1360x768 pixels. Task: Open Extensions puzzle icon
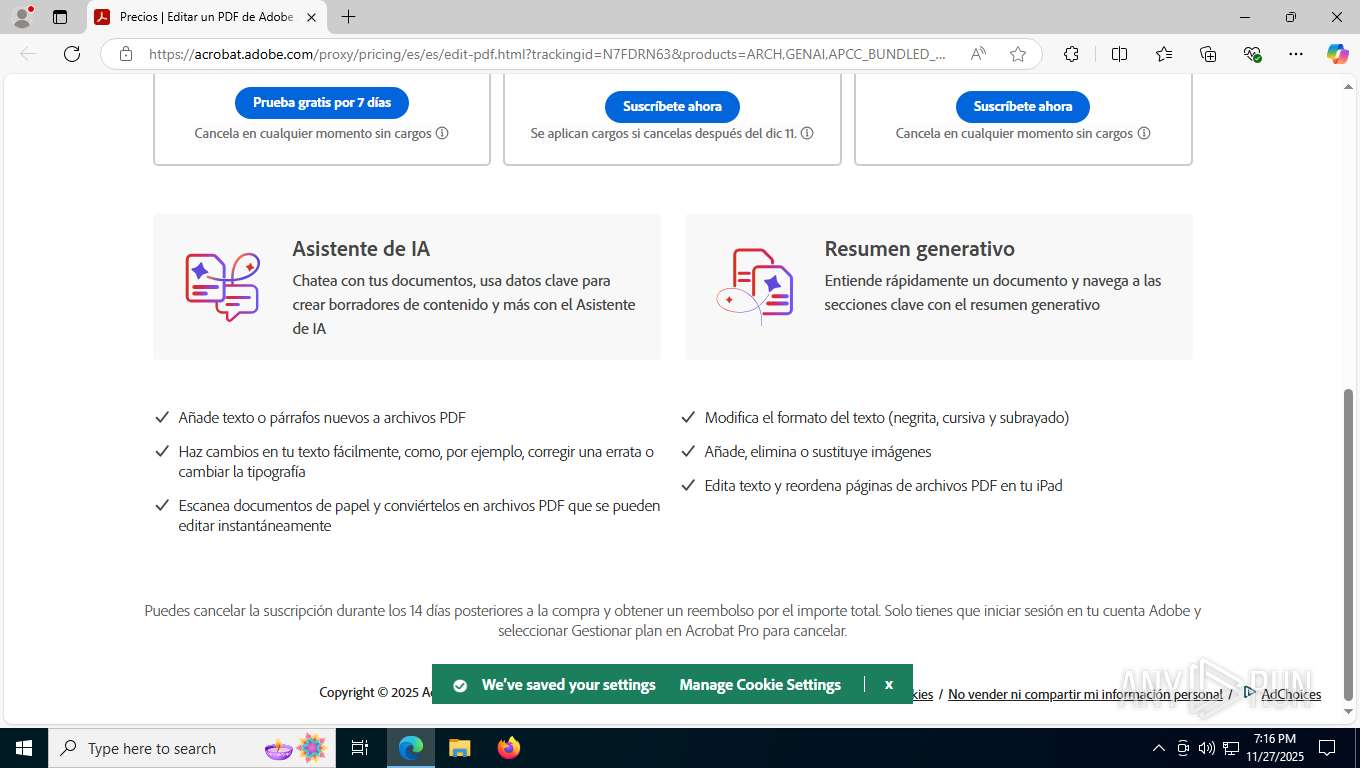pos(1071,54)
